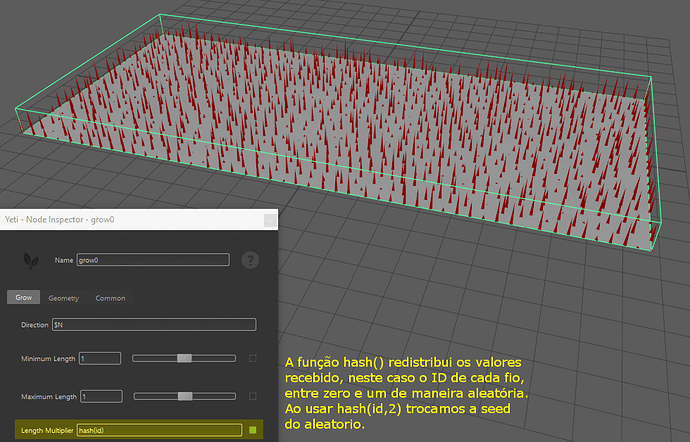The width and height of the screenshot is (690, 442).
Task: Click the Direction field with $N
Action: pyautogui.click(x=152, y=324)
